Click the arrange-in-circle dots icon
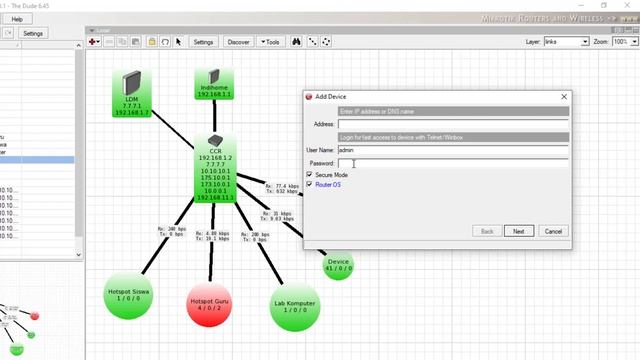This screenshot has height=360, width=640. (326, 42)
